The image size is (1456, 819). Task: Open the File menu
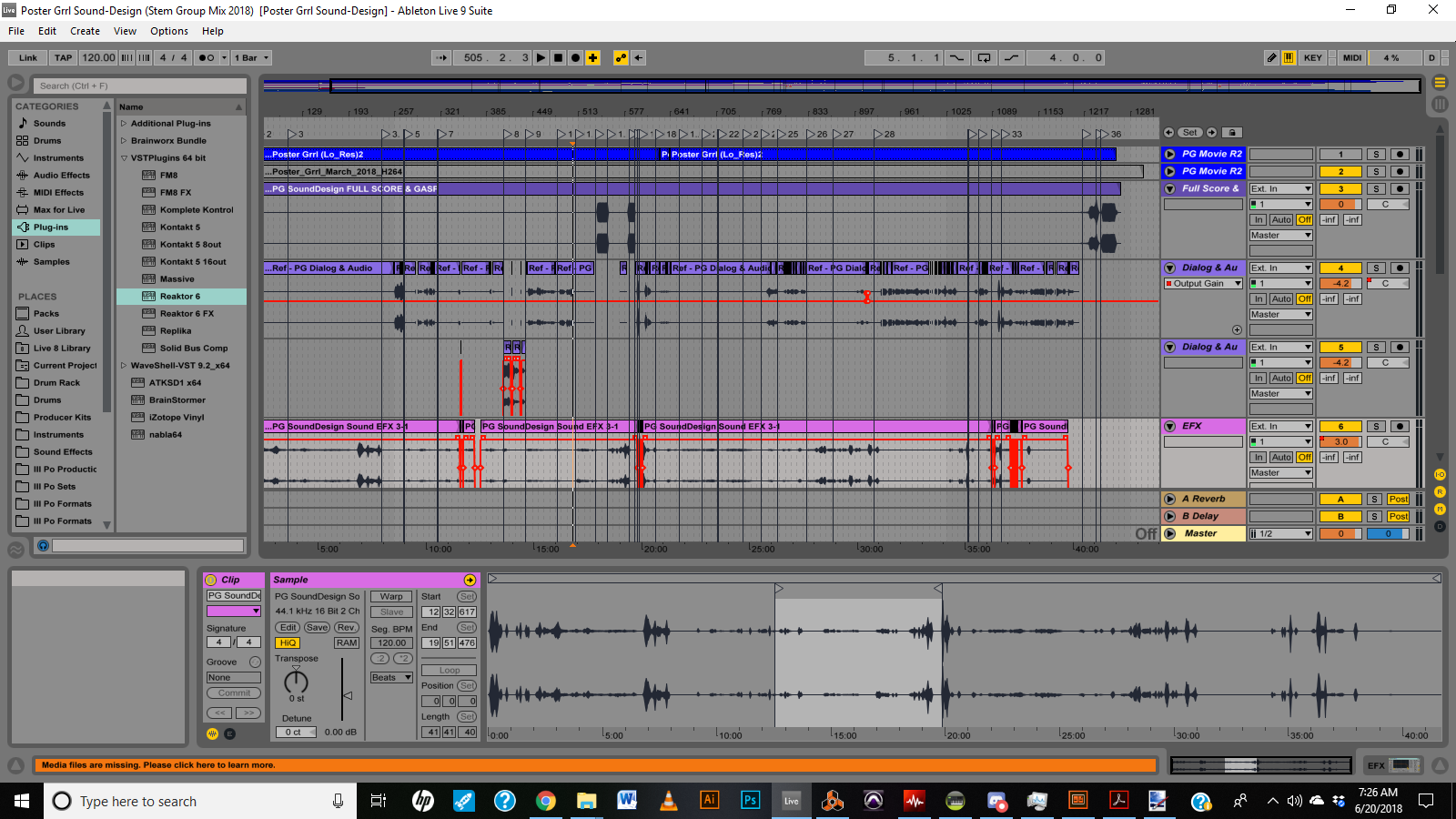point(16,31)
